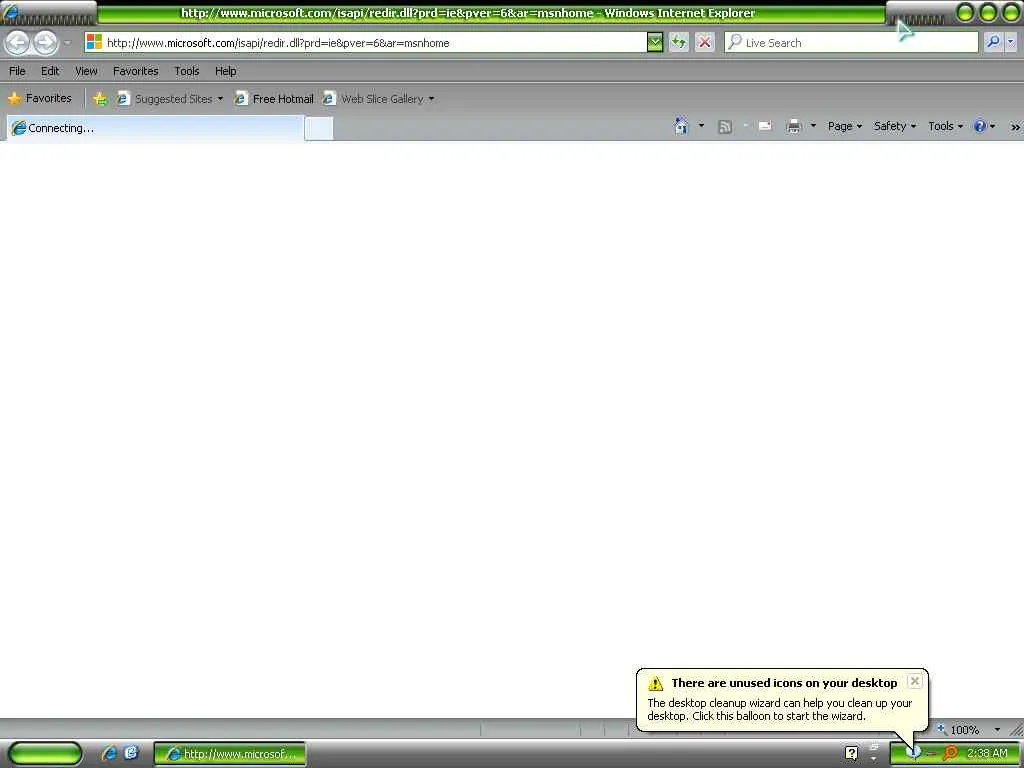Click the RSS feeds icon
Viewport: 1024px width, 768px height.
point(725,127)
